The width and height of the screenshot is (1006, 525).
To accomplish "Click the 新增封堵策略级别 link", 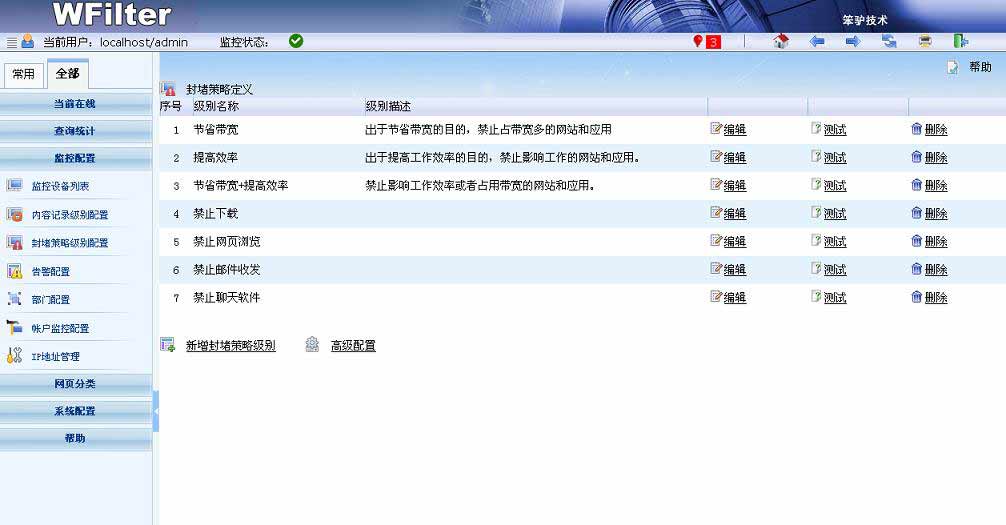I will 230,345.
